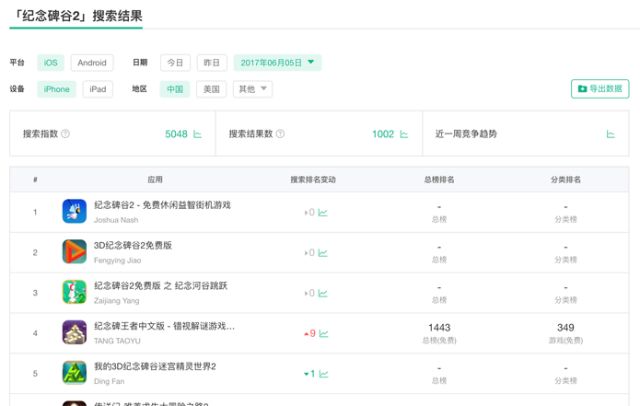Open the search results count chart icon
Viewport: 640px width, 406px height.
pos(404,134)
